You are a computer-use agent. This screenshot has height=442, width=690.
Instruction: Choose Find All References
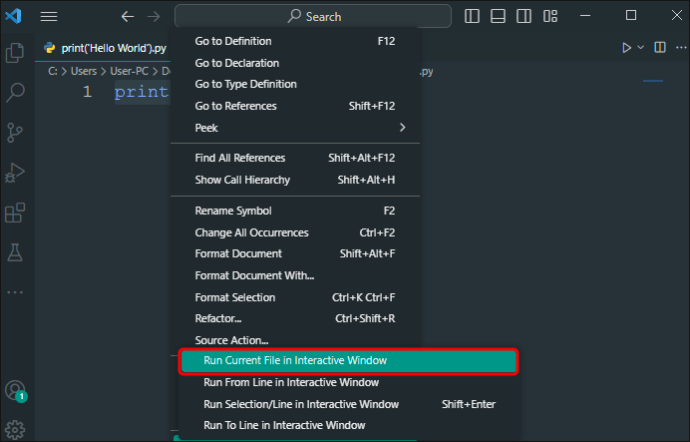click(x=295, y=158)
